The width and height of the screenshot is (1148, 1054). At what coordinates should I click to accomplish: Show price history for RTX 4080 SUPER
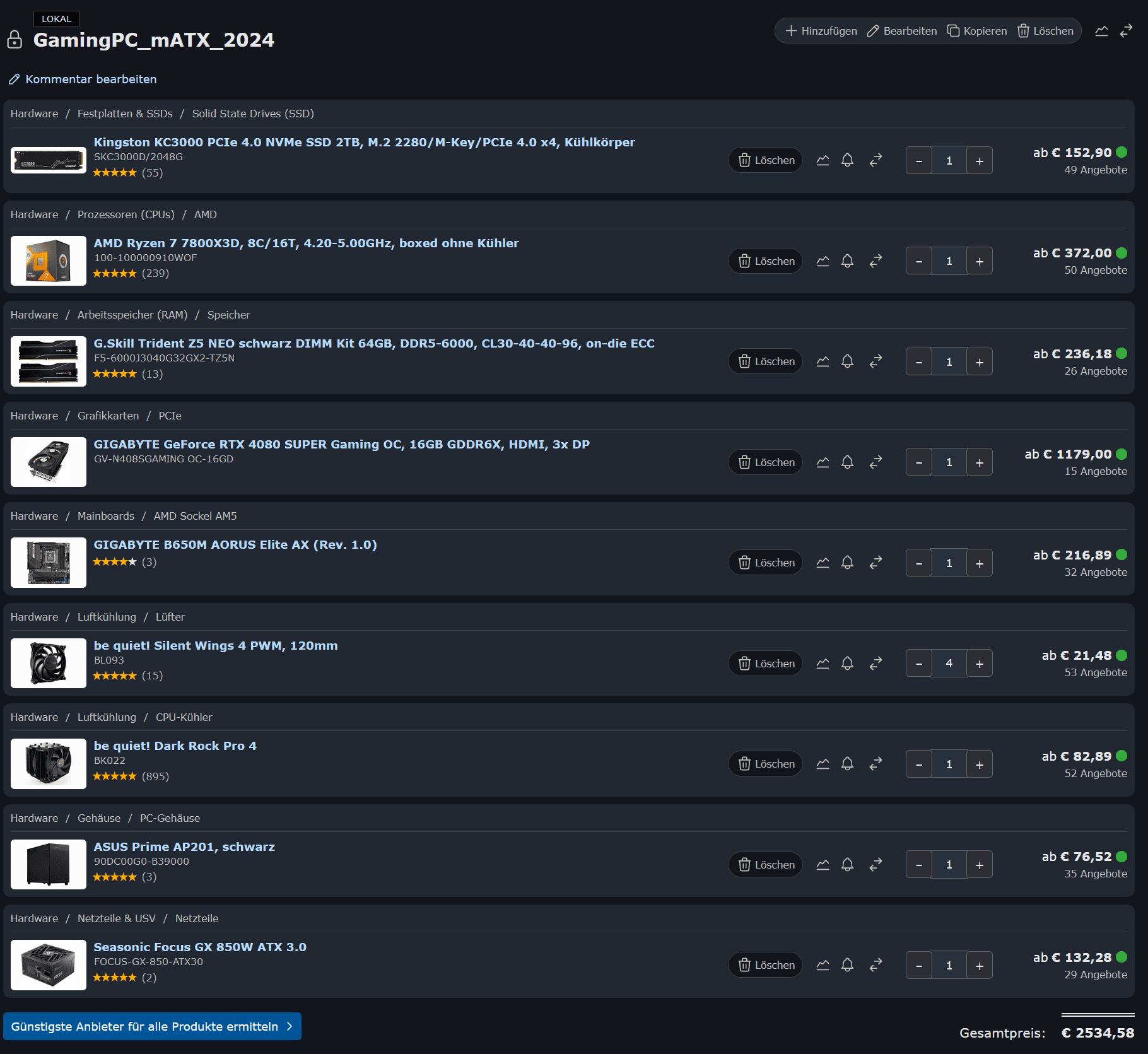(x=823, y=462)
